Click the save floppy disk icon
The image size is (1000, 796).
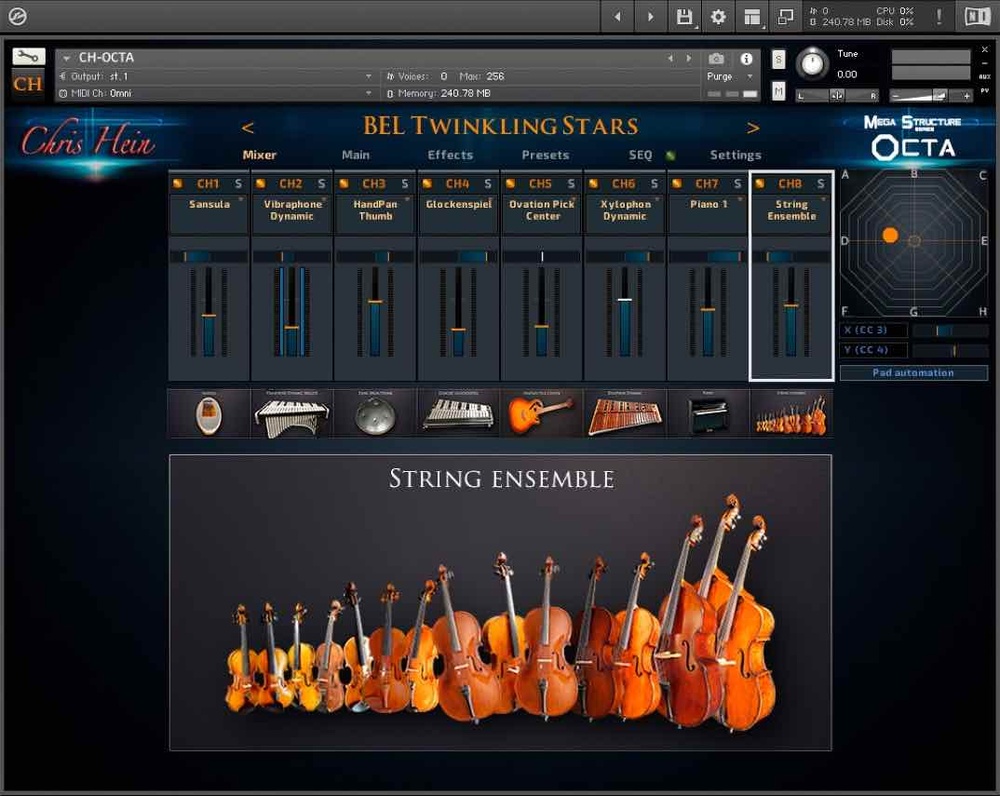point(684,17)
